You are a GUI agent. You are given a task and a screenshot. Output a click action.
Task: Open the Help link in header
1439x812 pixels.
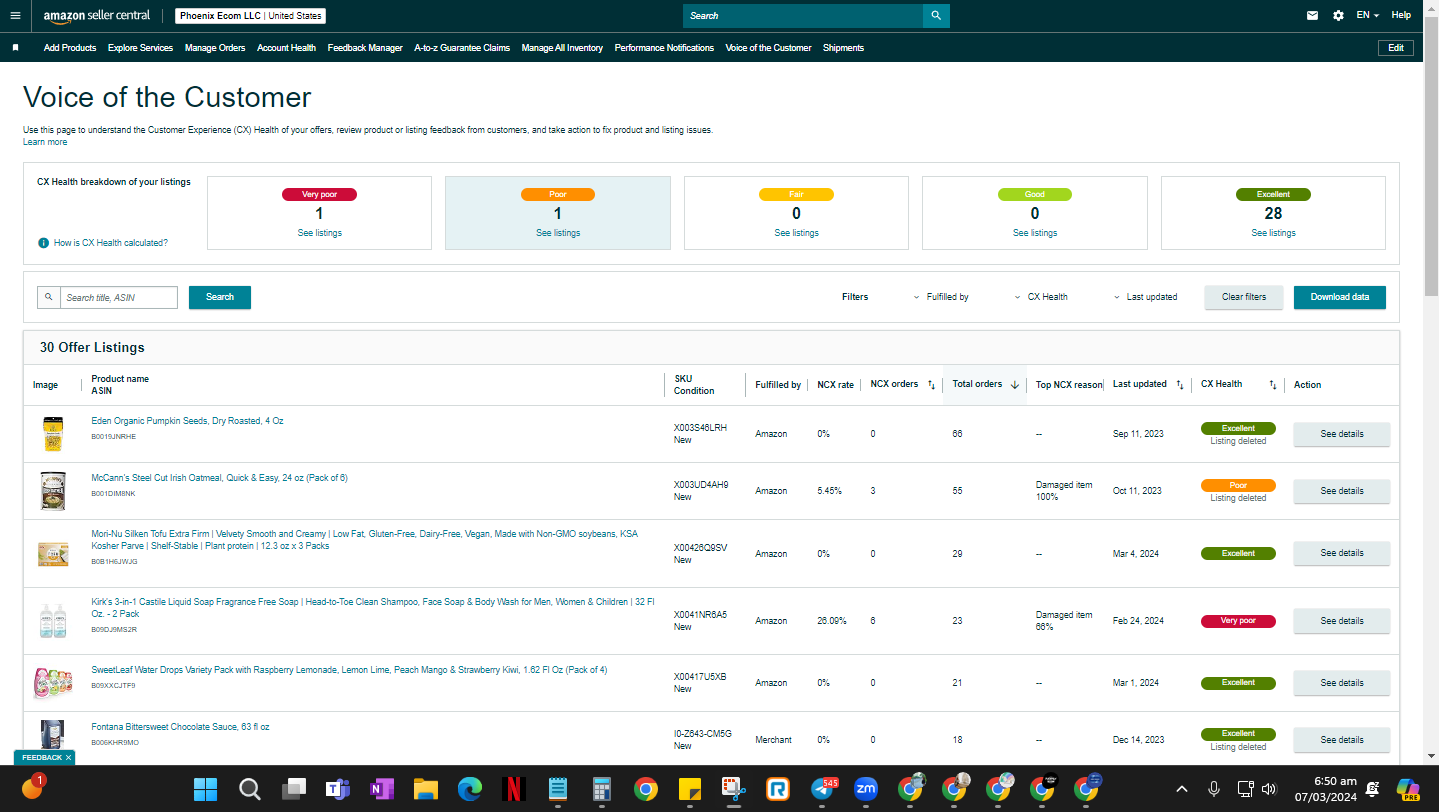(1401, 16)
